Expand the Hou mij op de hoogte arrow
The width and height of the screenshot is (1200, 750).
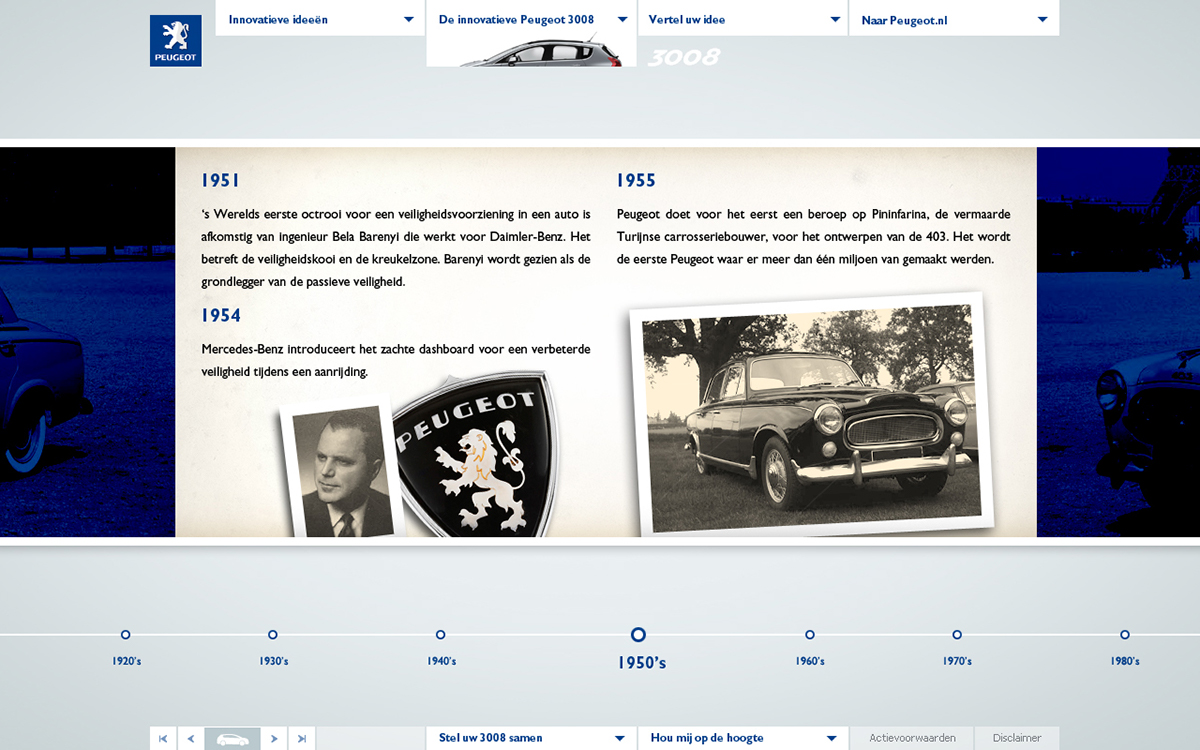pos(831,739)
